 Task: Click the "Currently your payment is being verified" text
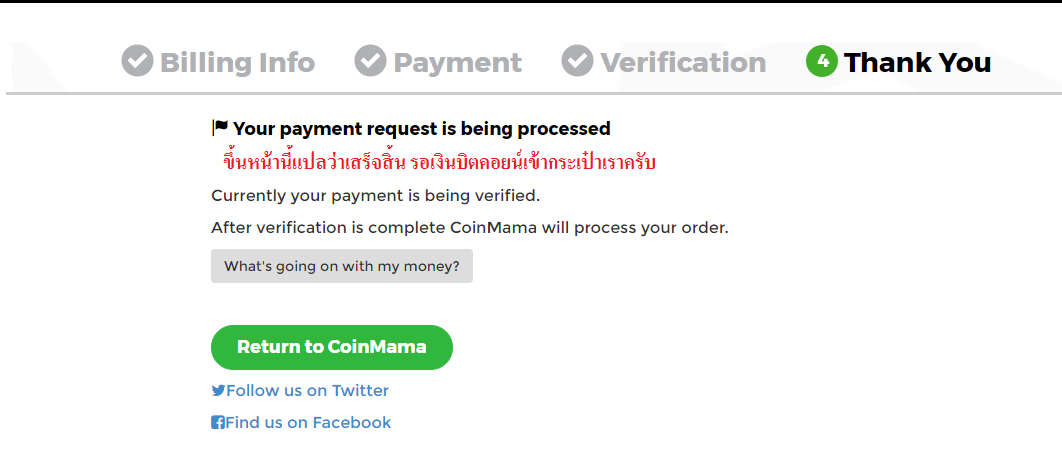tap(376, 196)
